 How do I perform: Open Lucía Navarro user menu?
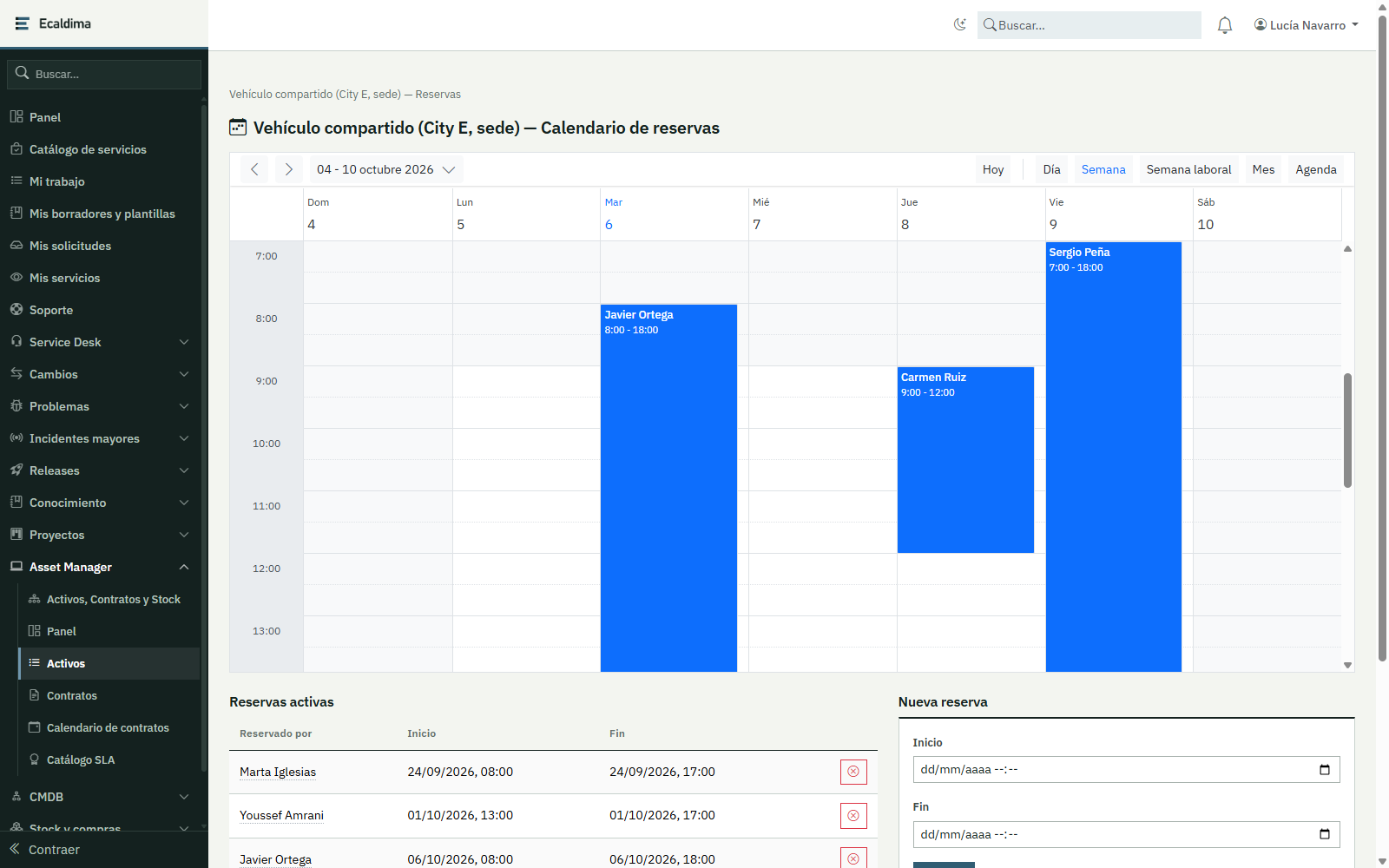1307,25
